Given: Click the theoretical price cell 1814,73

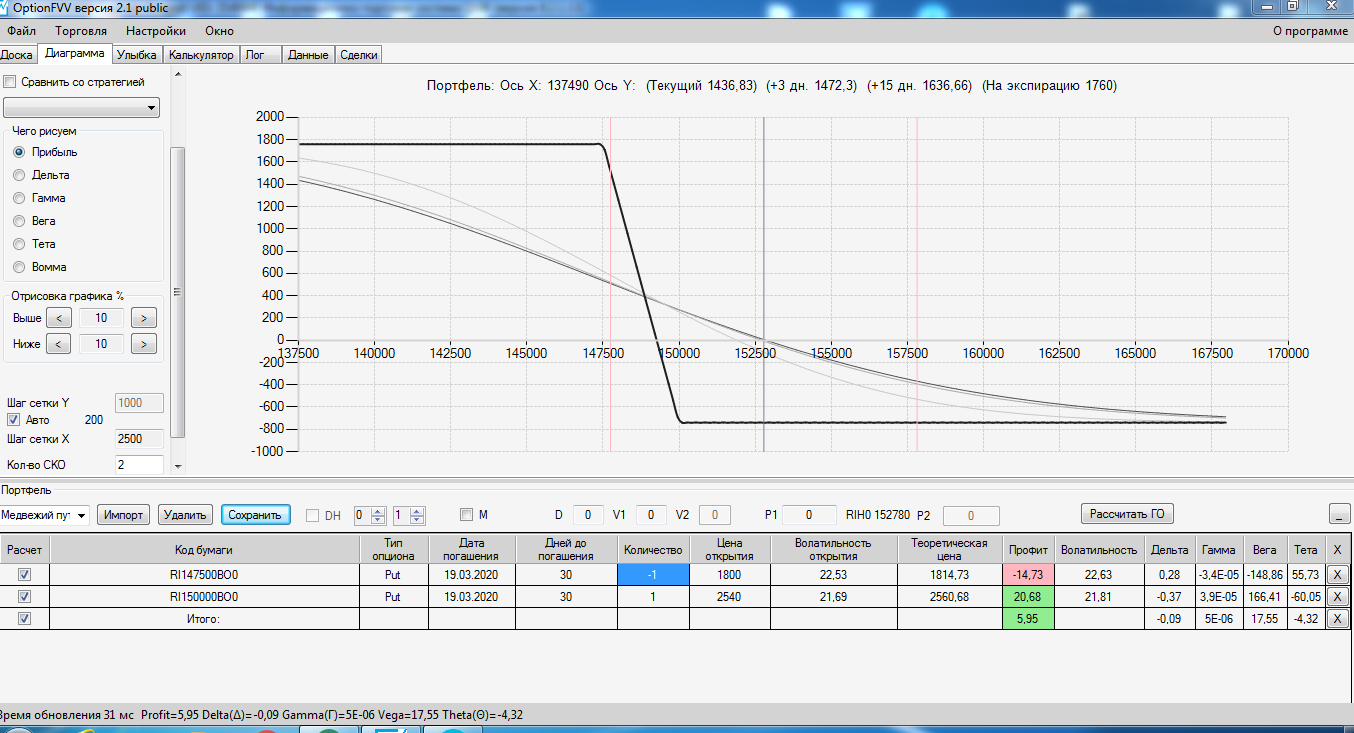Looking at the screenshot, I should [x=949, y=575].
